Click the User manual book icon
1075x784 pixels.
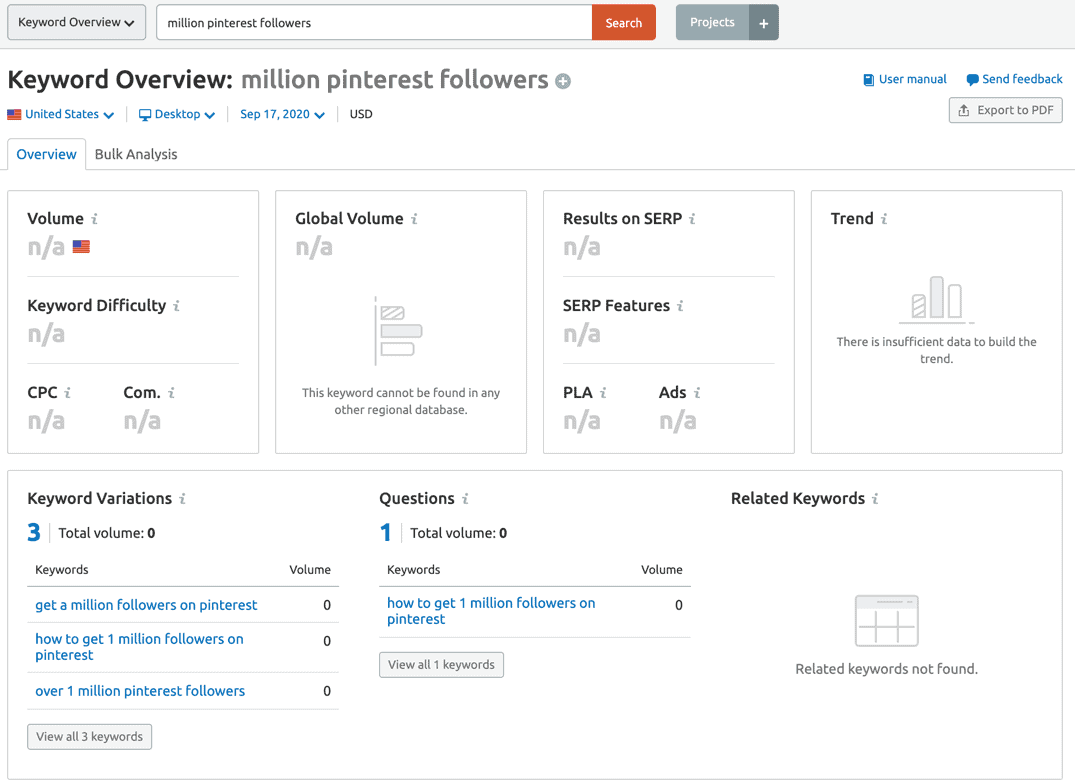pos(869,79)
